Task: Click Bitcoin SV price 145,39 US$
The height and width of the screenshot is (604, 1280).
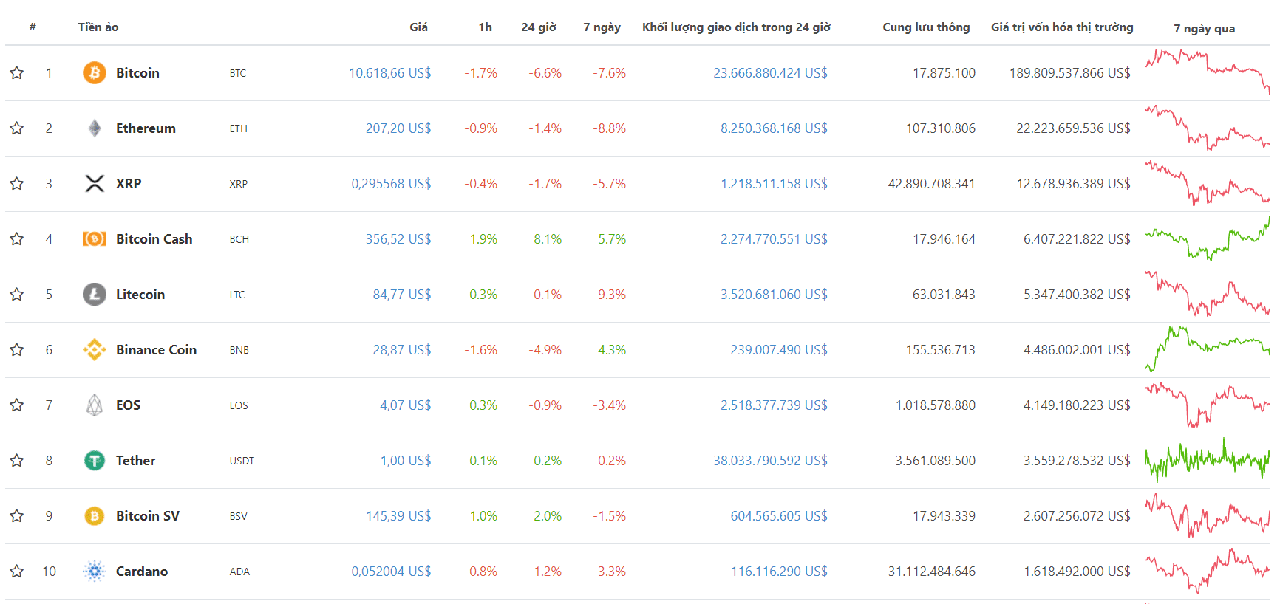Action: 399,516
